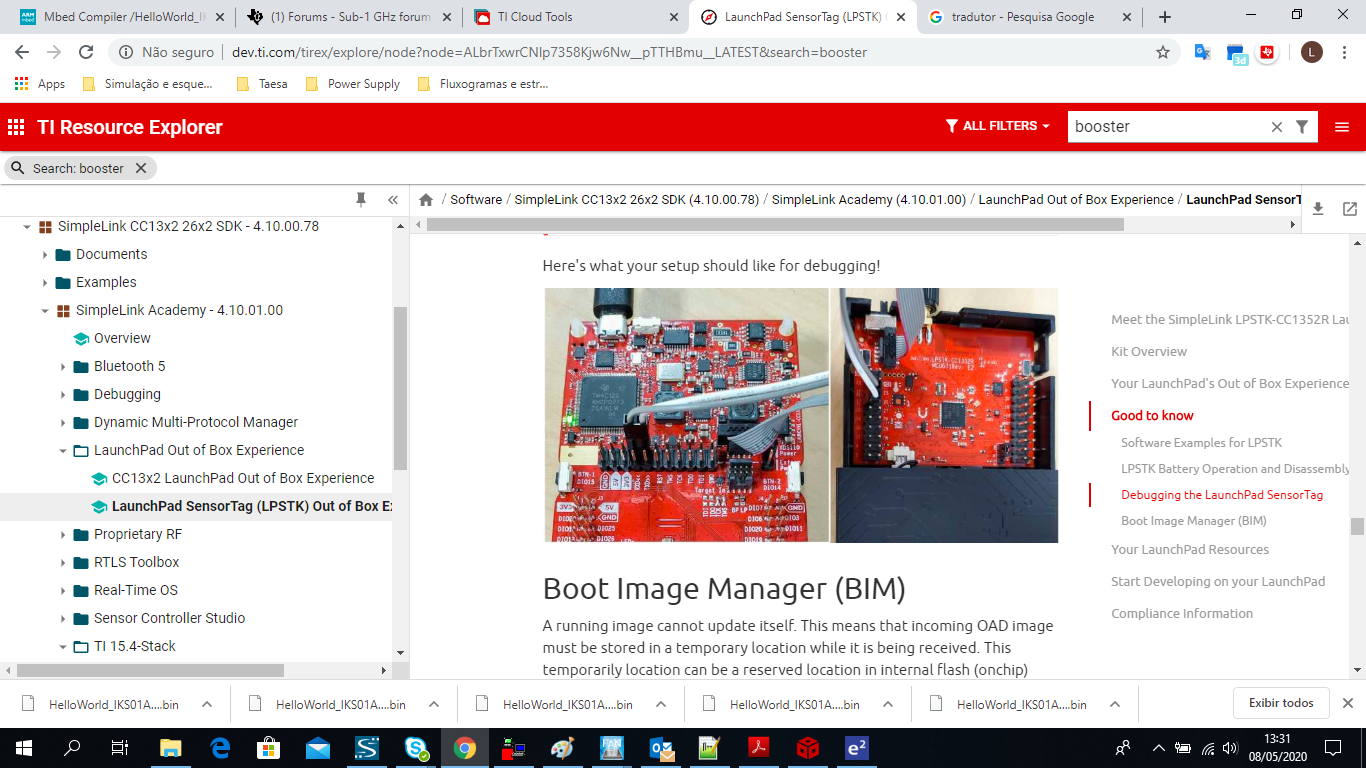
Task: Open the Chrome profile avatar L
Action: (x=1311, y=52)
